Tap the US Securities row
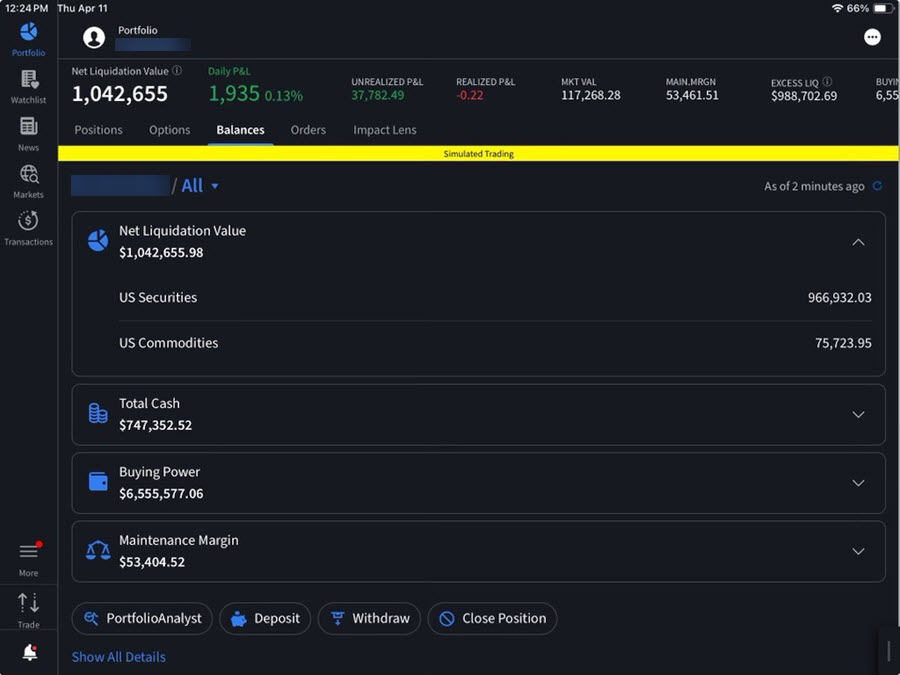The image size is (900, 675). pyautogui.click(x=495, y=297)
